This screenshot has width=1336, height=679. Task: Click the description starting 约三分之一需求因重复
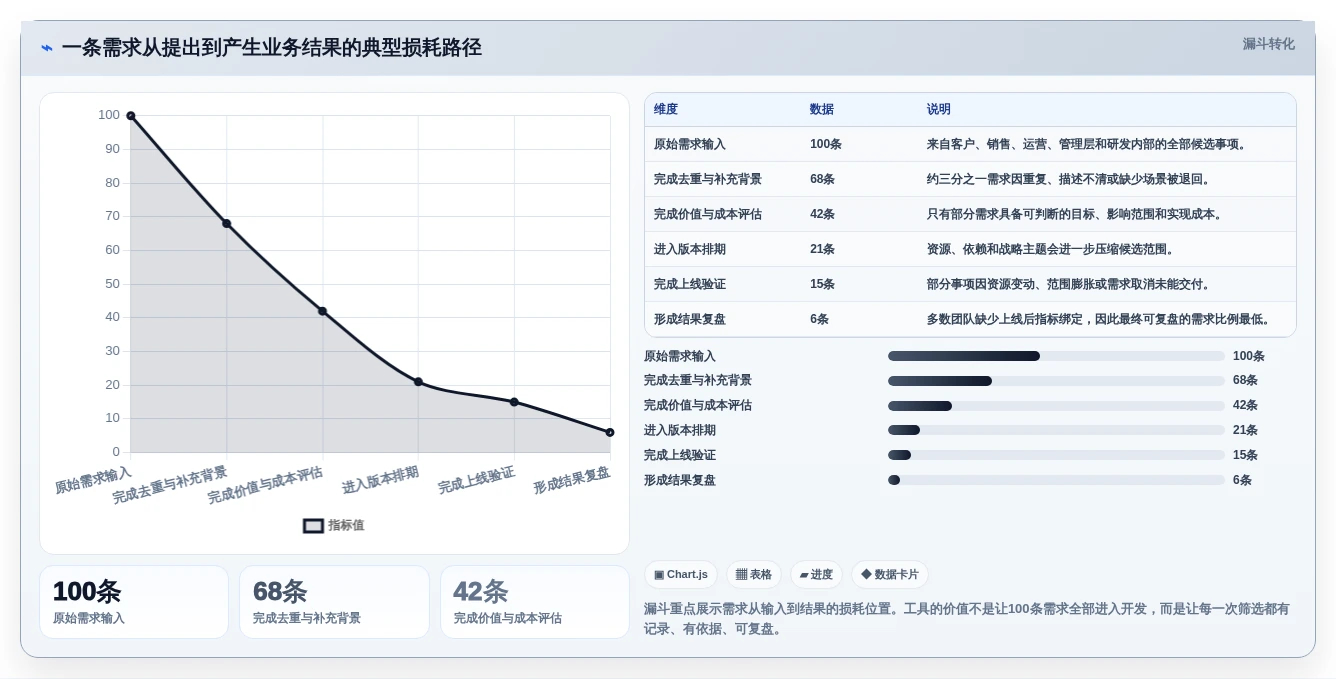click(x=1070, y=179)
